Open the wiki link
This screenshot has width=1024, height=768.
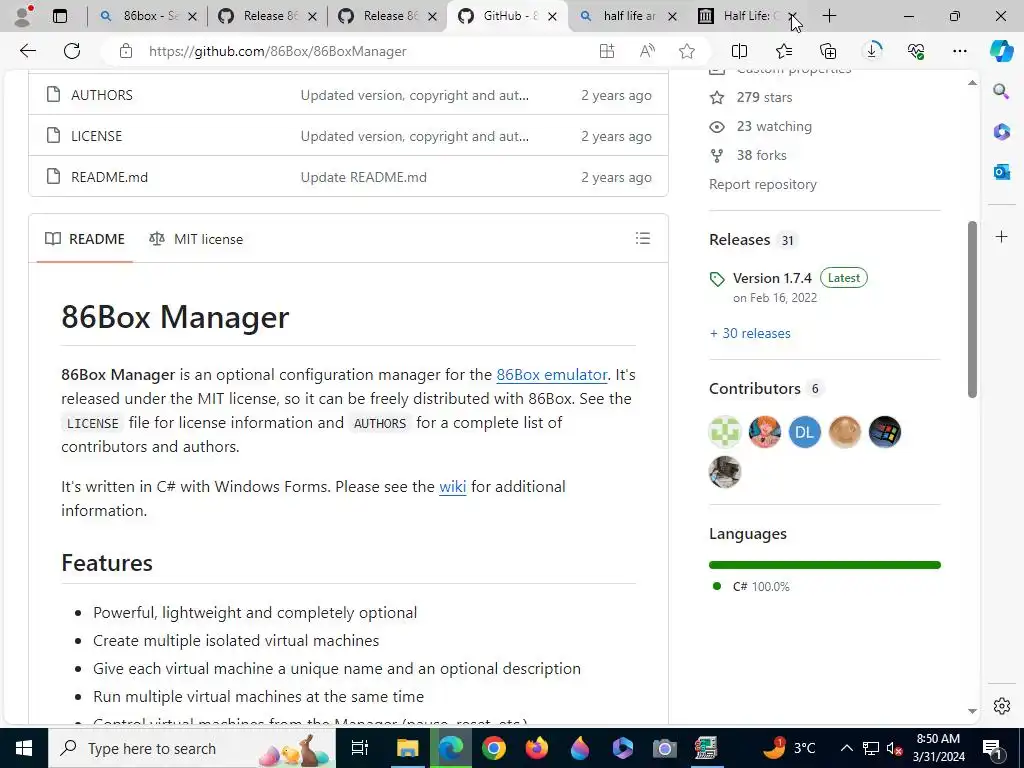click(x=453, y=487)
